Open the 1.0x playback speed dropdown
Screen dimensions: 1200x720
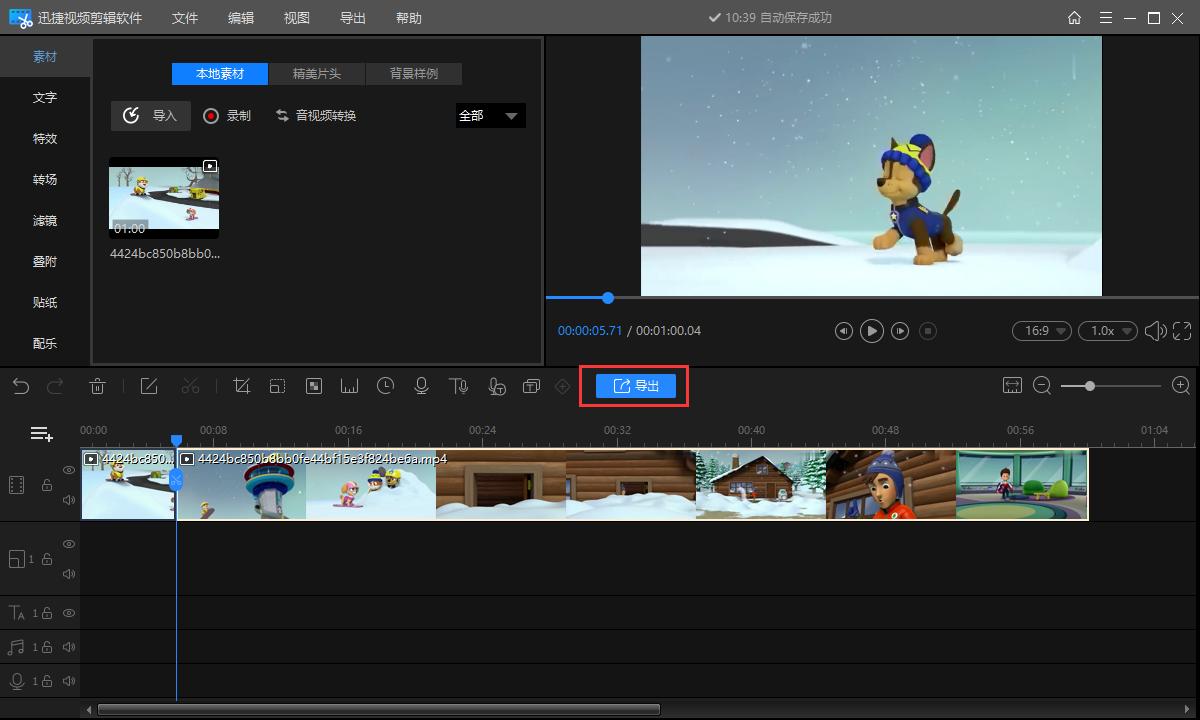[1107, 330]
